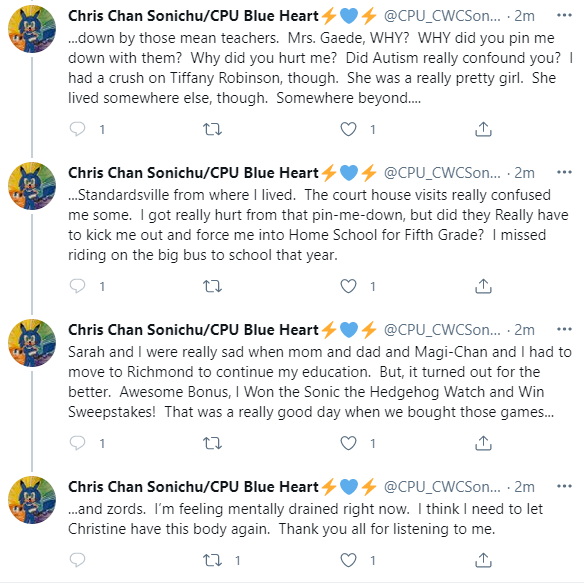The width and height of the screenshot is (584, 587).
Task: Like the Sonic the Hedgehog Sweepstakes tweet
Action: tap(348, 443)
